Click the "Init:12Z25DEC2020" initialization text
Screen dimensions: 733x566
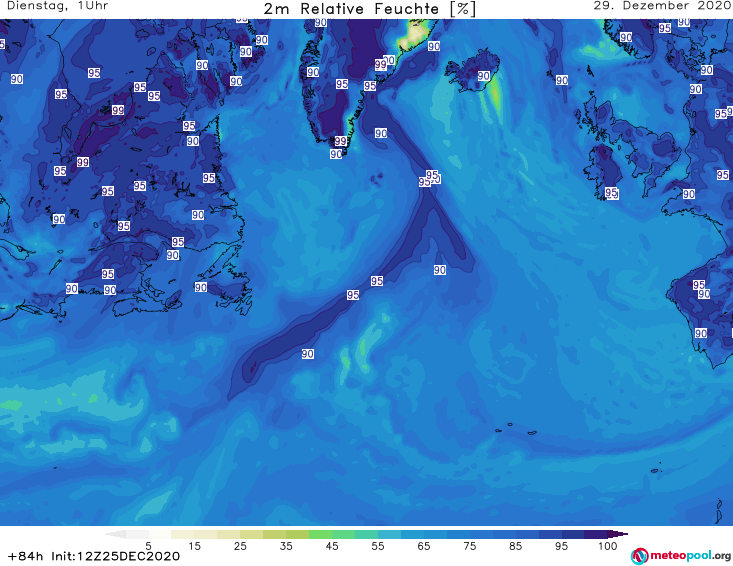(115, 556)
